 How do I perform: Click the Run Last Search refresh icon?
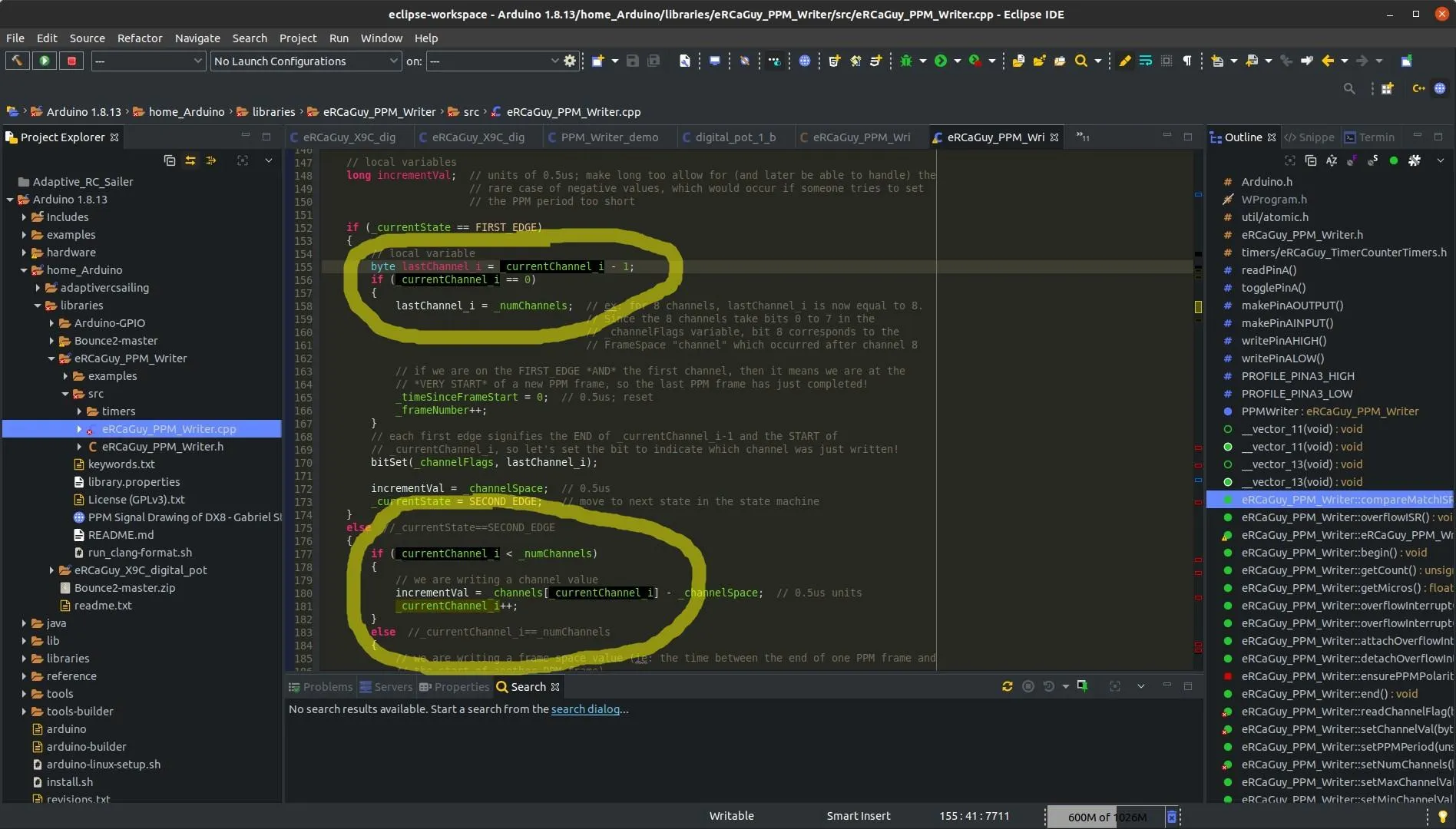point(1008,686)
